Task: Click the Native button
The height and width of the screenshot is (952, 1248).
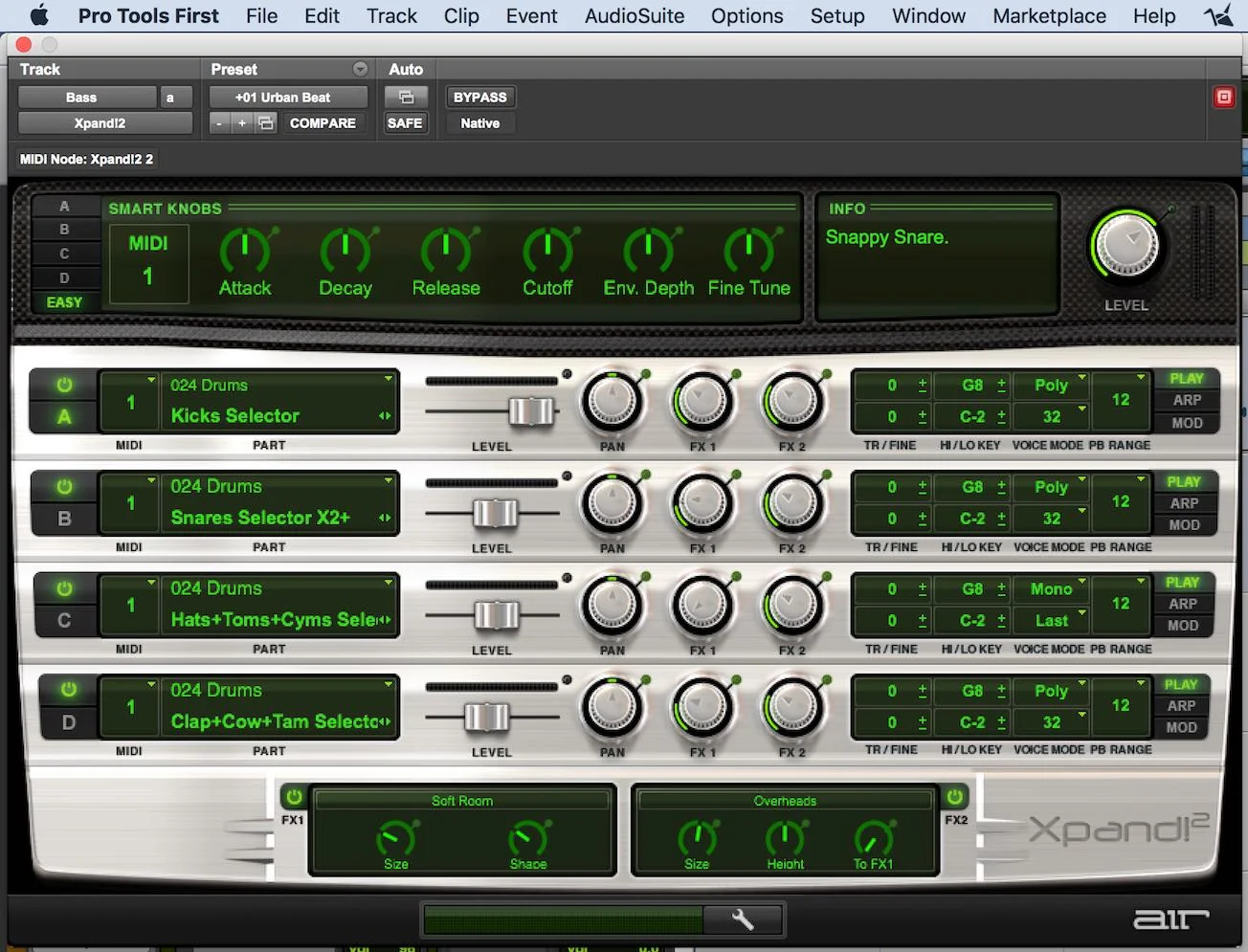Action: pyautogui.click(x=480, y=123)
